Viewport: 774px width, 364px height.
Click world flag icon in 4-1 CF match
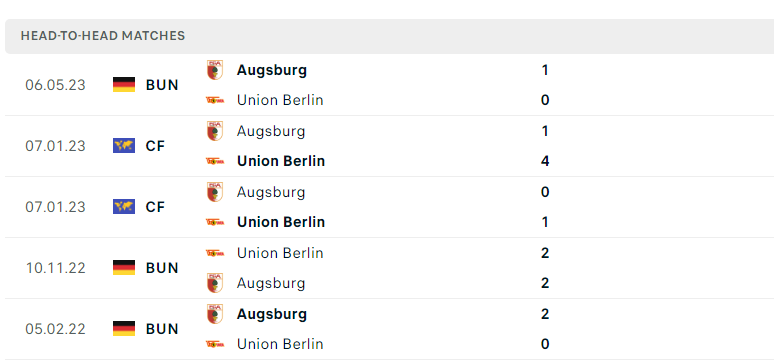[124, 146]
